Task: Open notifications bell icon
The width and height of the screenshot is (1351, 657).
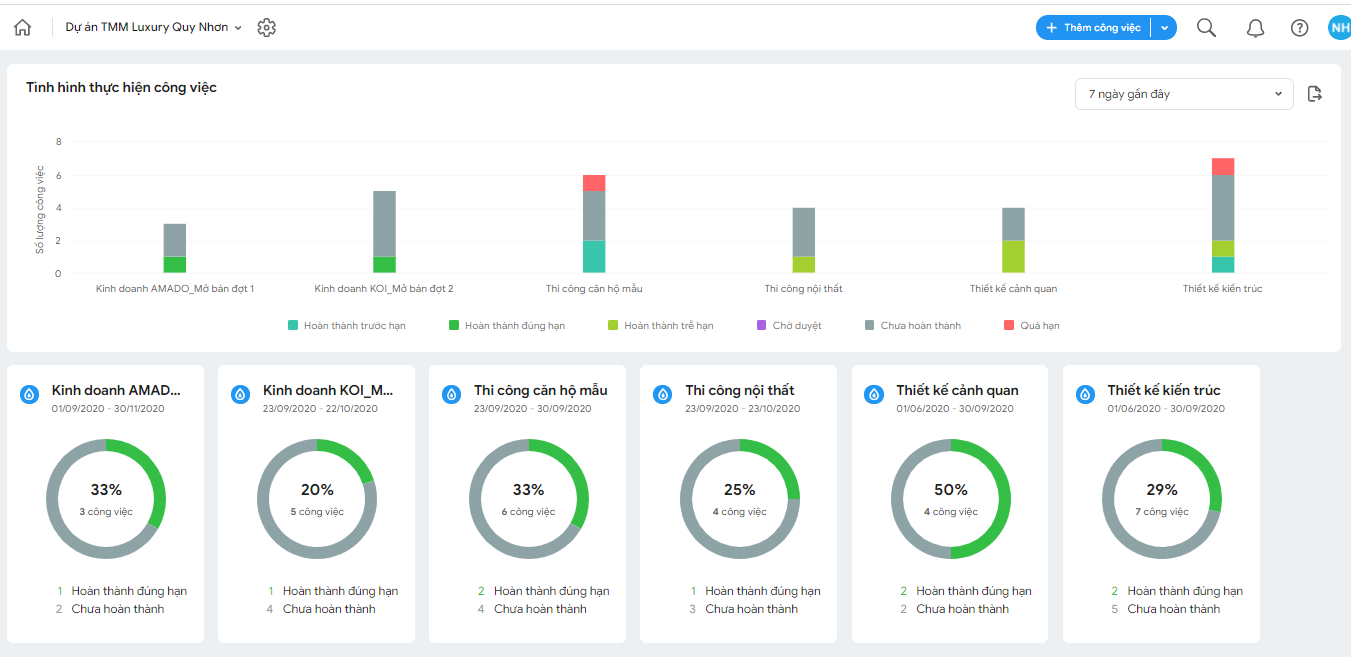Action: [1256, 28]
